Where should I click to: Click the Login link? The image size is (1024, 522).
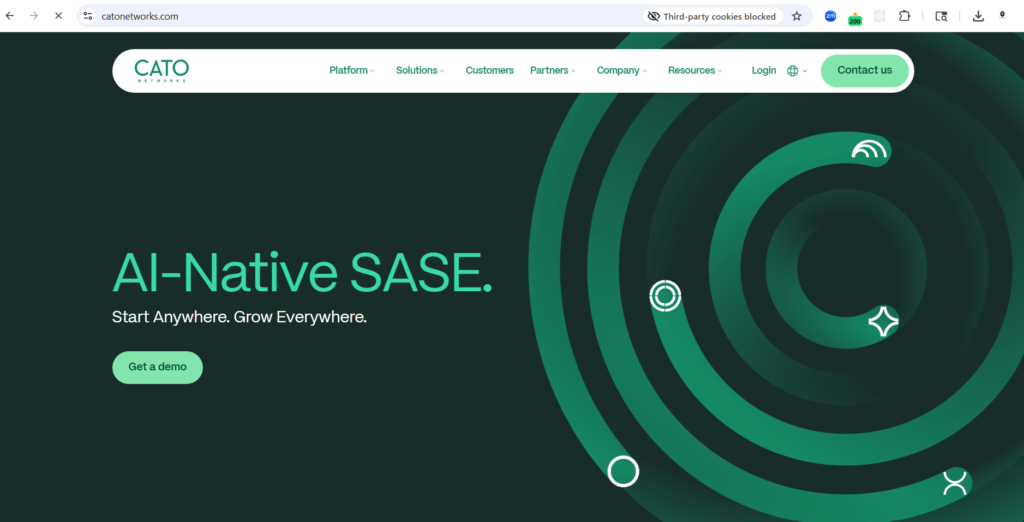764,71
